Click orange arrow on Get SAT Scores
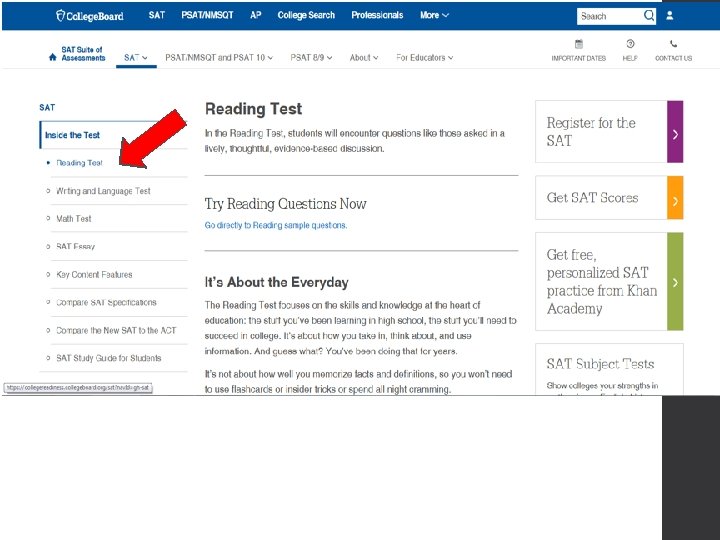720x540 pixels. click(675, 198)
